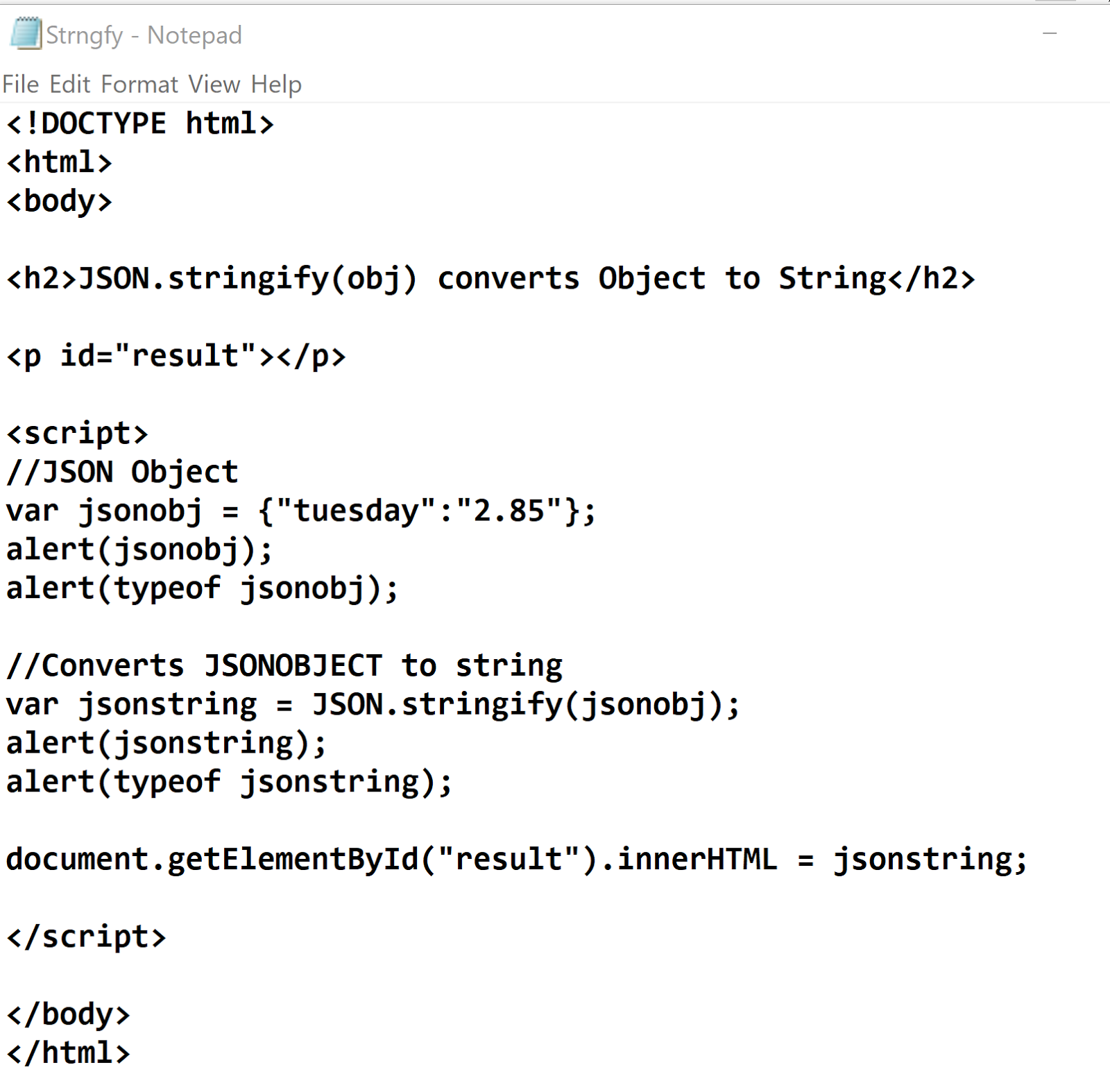Place cursor in the DOCTYPE html line

(x=139, y=123)
